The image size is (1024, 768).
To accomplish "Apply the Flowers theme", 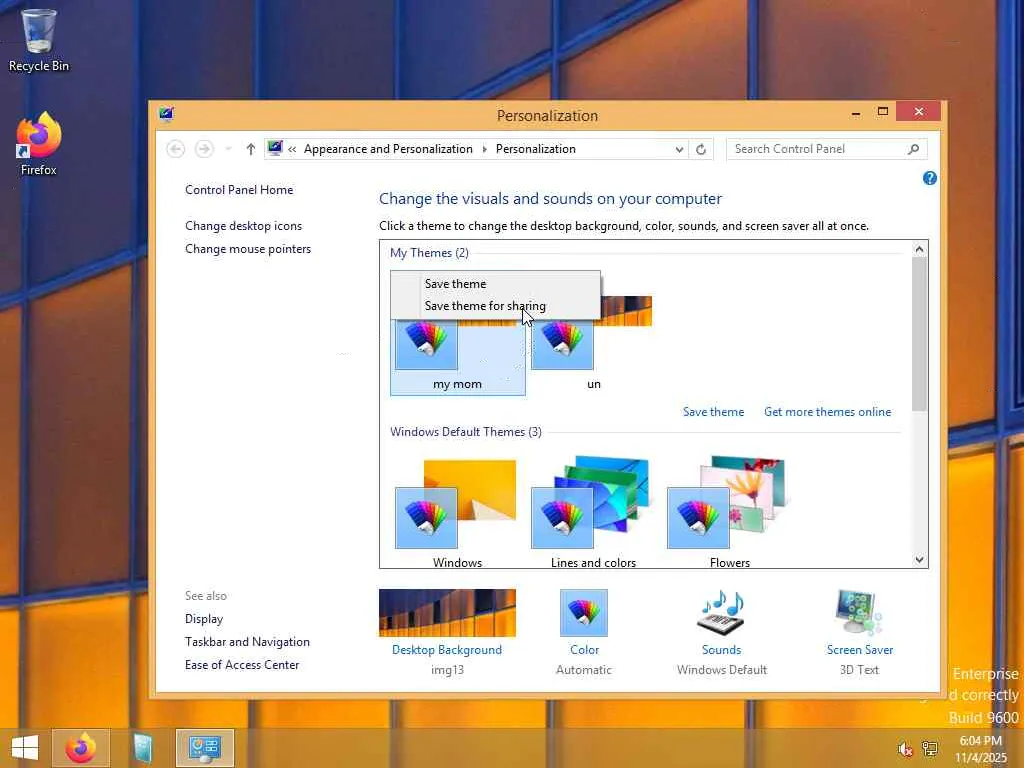I will [729, 512].
